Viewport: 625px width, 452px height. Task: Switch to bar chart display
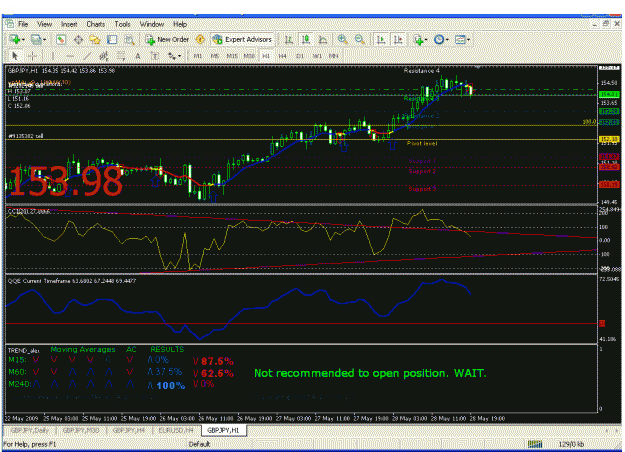pyautogui.click(x=289, y=39)
